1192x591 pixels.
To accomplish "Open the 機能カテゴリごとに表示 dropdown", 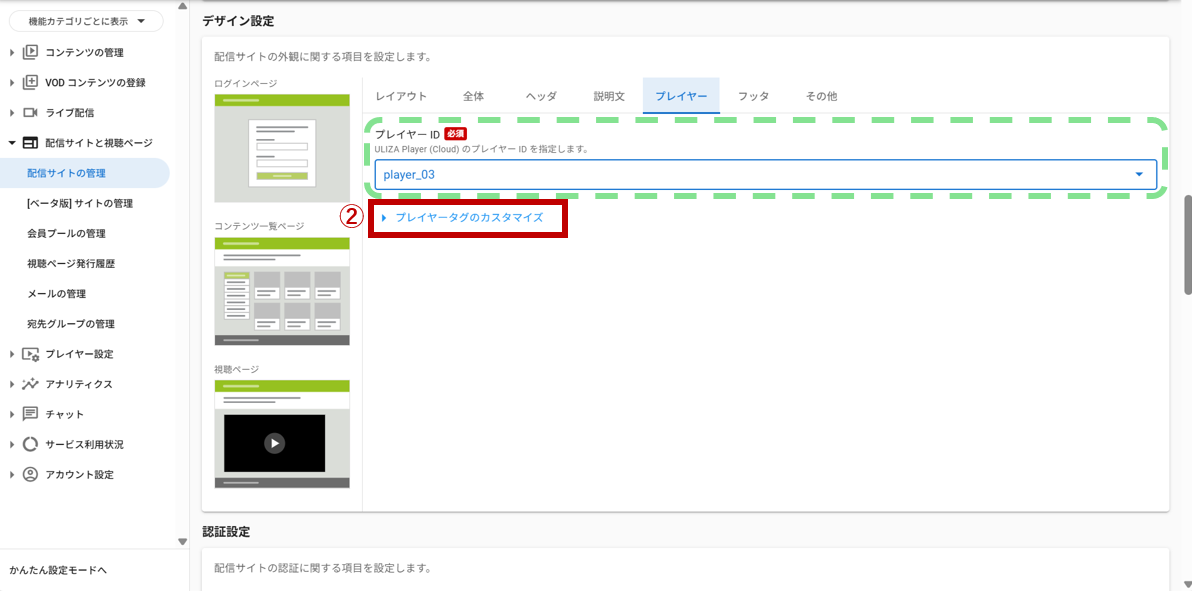I will (86, 21).
